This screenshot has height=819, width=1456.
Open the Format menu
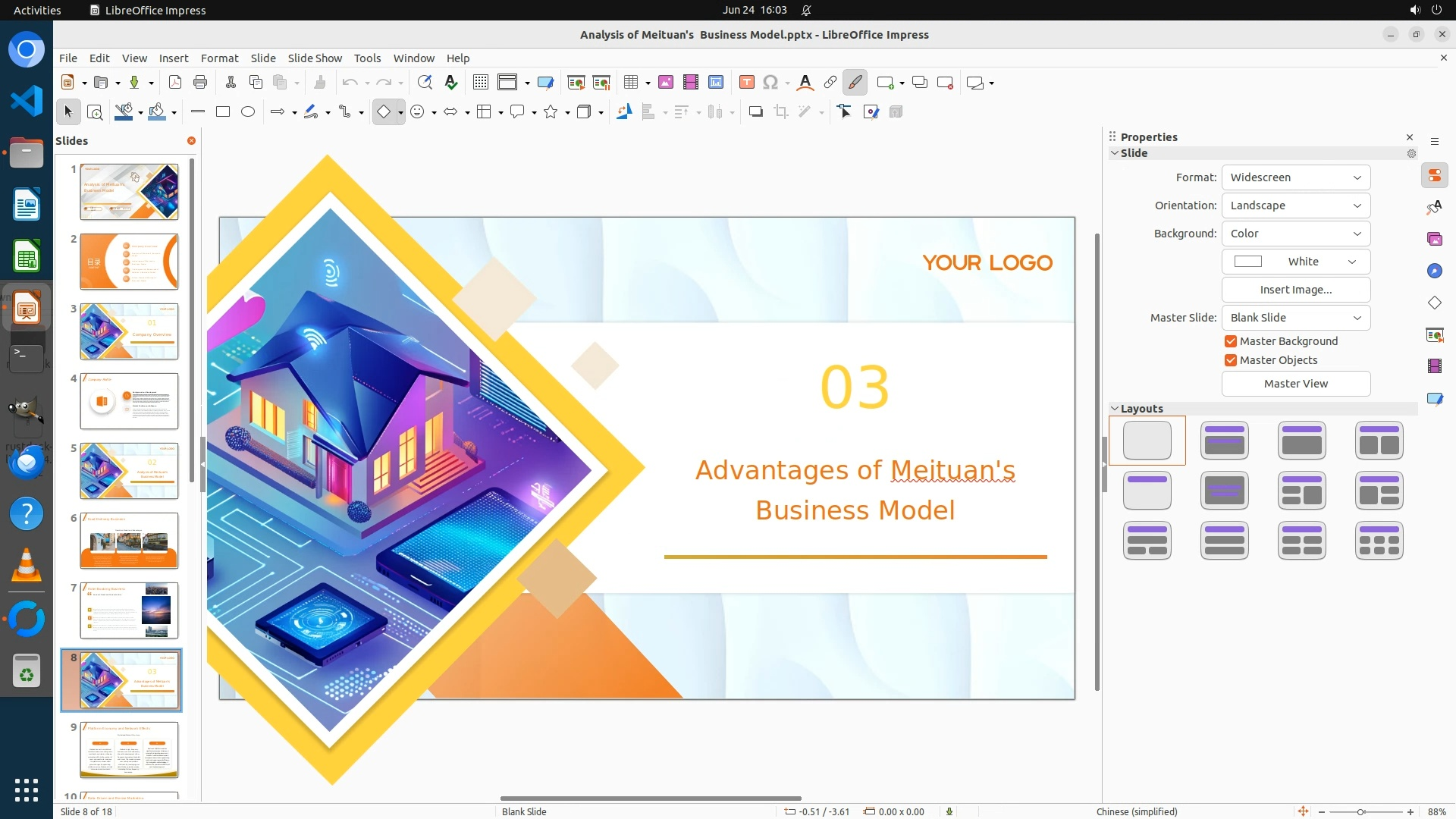click(219, 58)
